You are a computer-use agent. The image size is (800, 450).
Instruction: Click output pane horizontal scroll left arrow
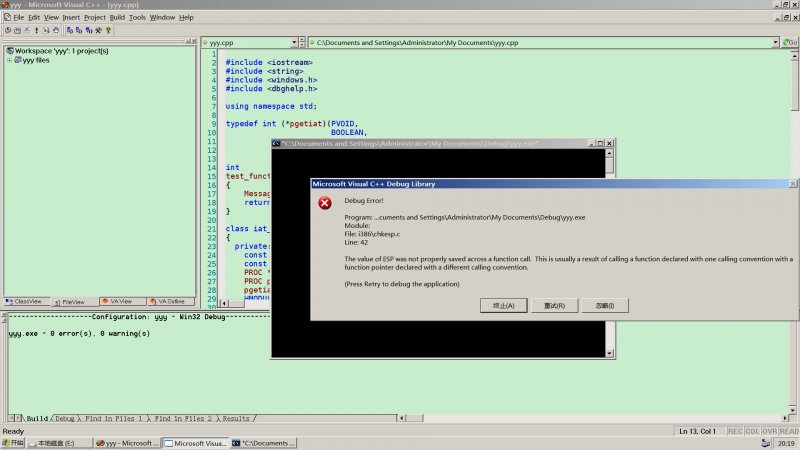[x=402, y=418]
